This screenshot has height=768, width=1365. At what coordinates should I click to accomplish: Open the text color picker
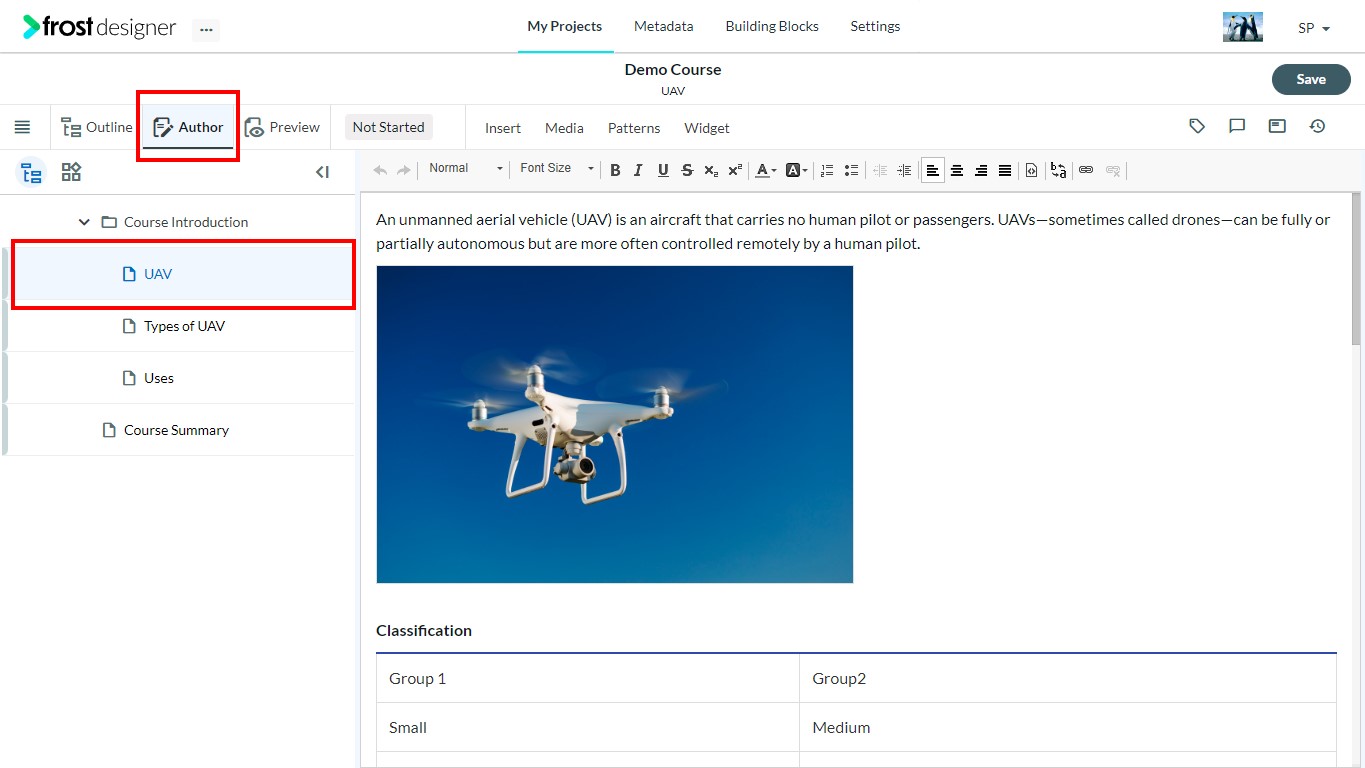(765, 170)
